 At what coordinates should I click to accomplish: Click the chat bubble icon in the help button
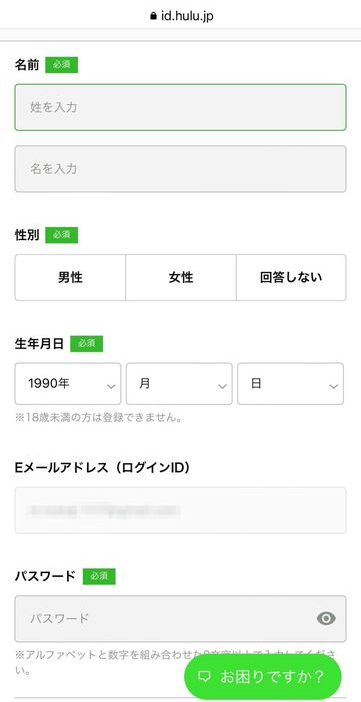[204, 676]
